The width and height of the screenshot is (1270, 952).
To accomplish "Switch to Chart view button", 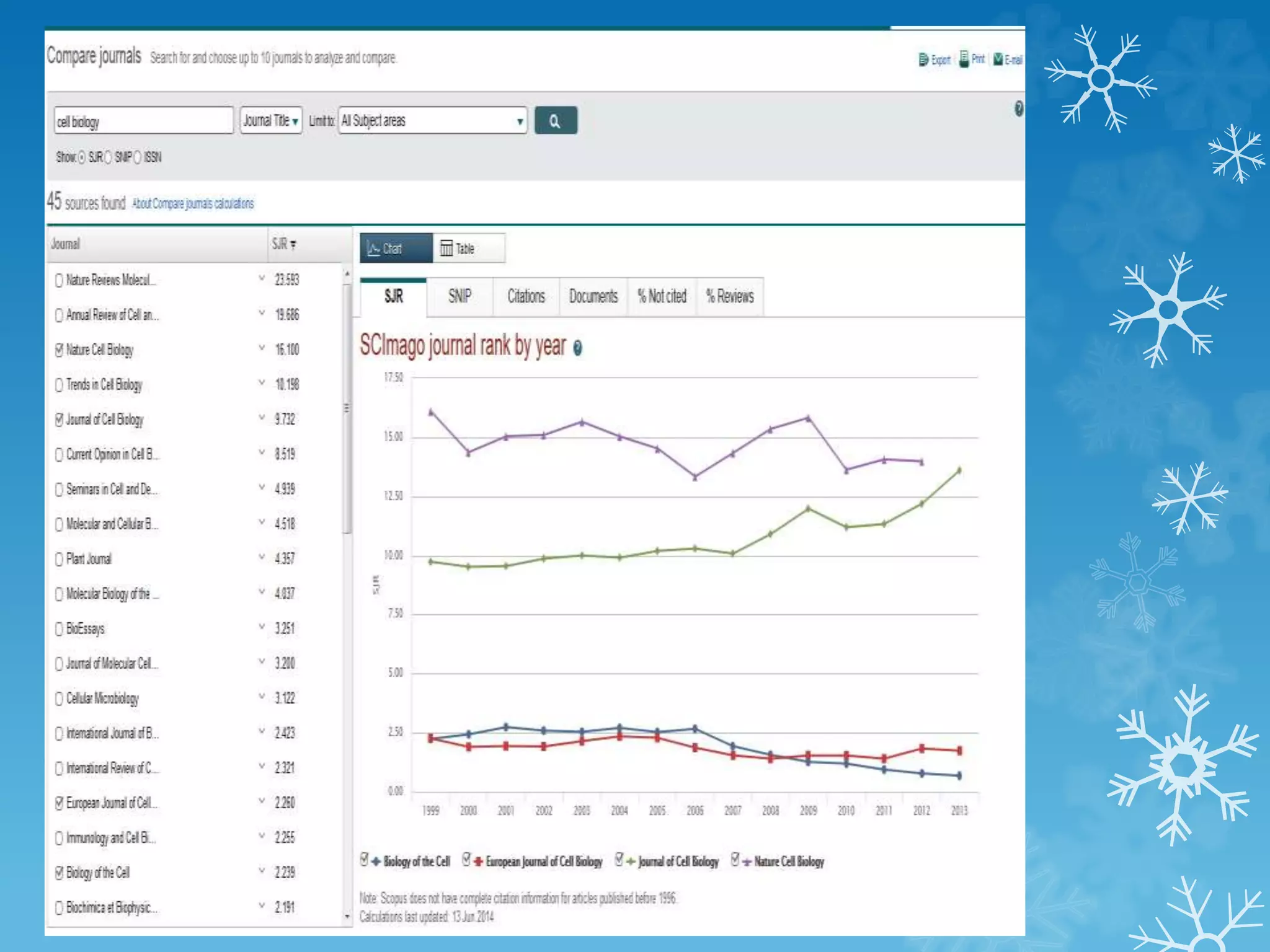I will point(395,249).
